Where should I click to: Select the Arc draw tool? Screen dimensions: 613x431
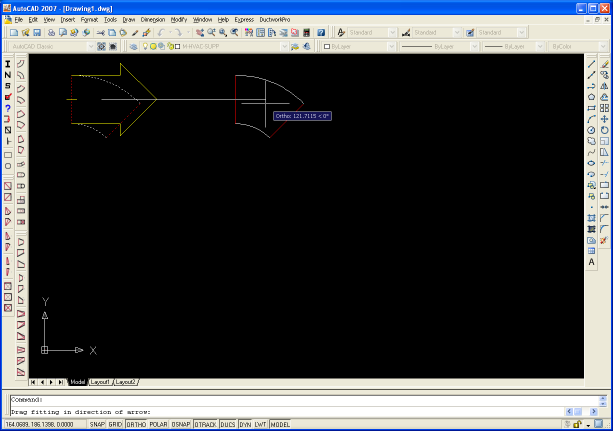[591, 119]
